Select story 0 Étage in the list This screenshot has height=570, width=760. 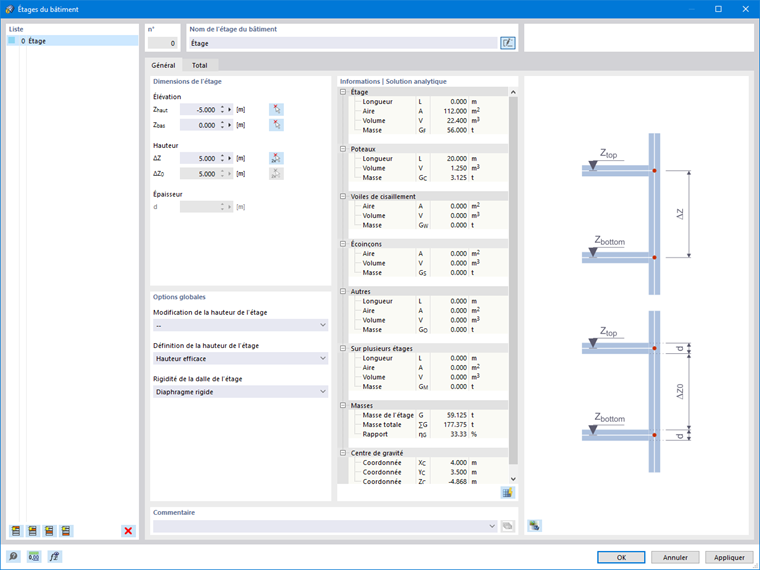(72, 41)
